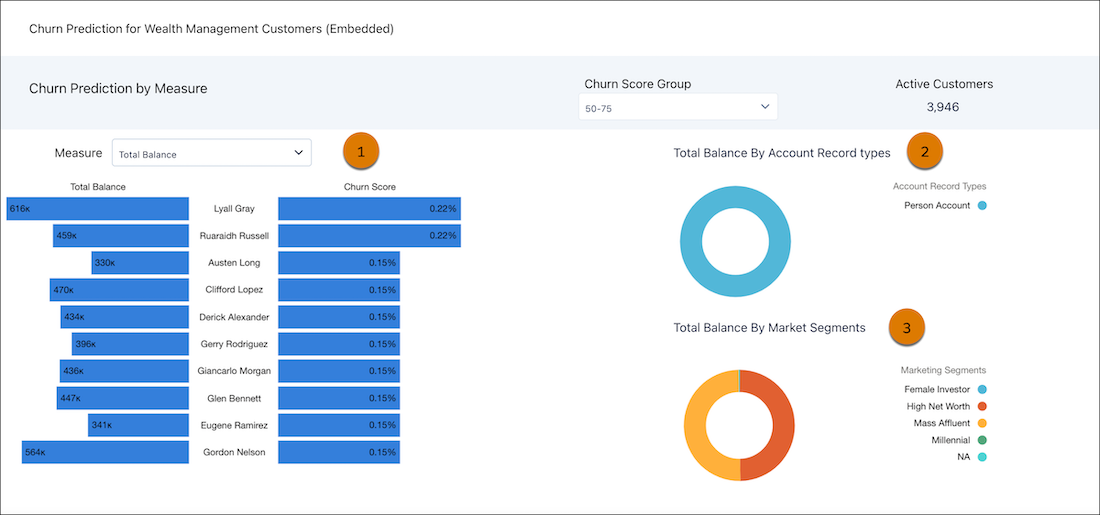The image size is (1100, 515).
Task: Select Gerry Rodriguez's 396k balance bar
Action: 130,344
